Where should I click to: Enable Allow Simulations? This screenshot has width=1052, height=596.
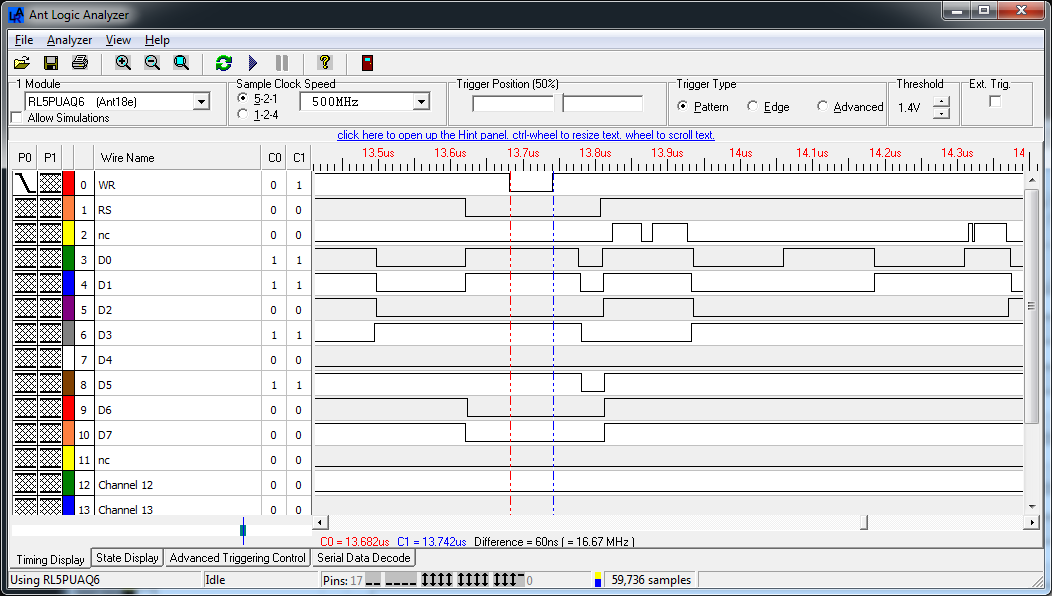click(x=16, y=117)
